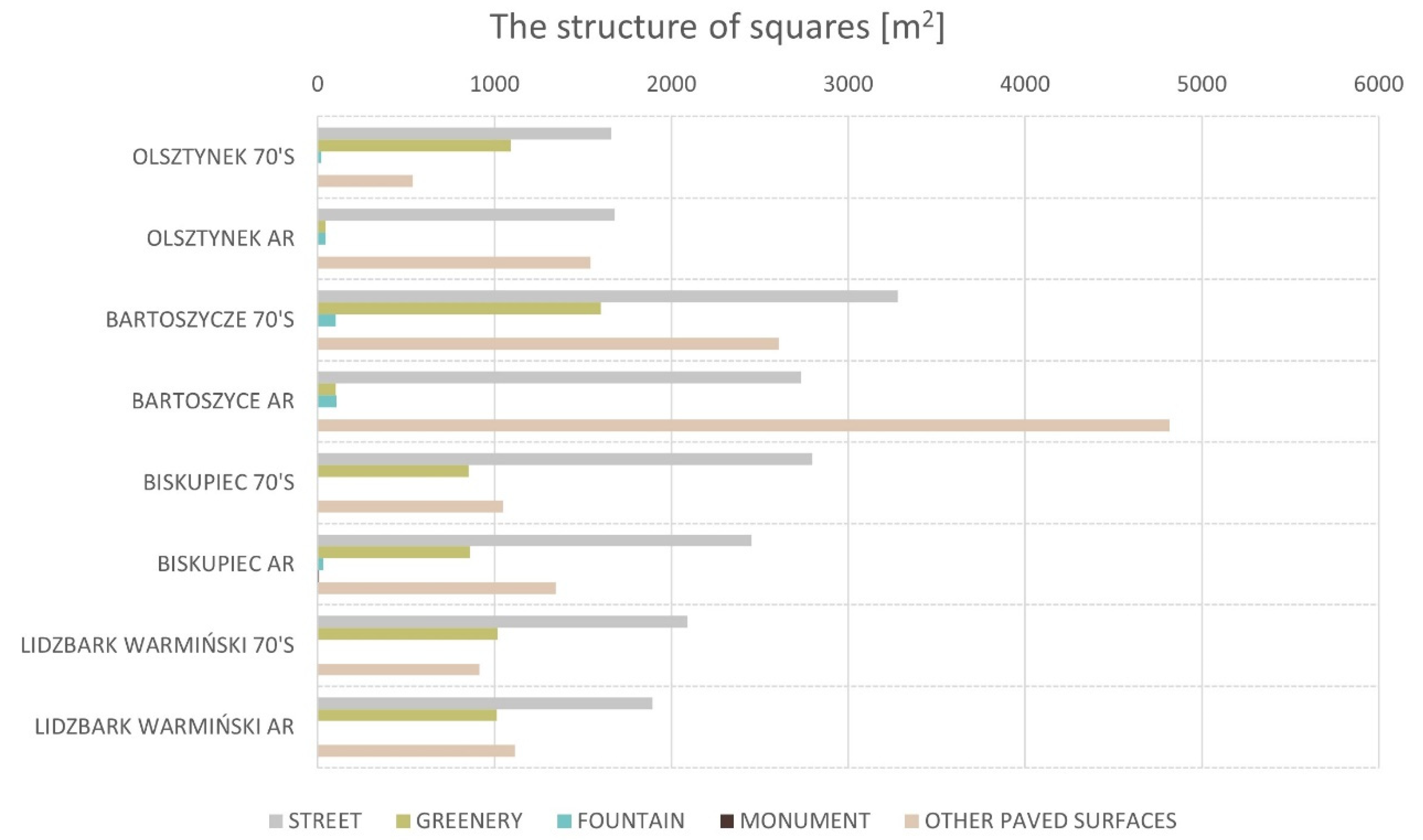Select Olsztynek AR street bar
The image size is (1423, 840).
(x=465, y=215)
